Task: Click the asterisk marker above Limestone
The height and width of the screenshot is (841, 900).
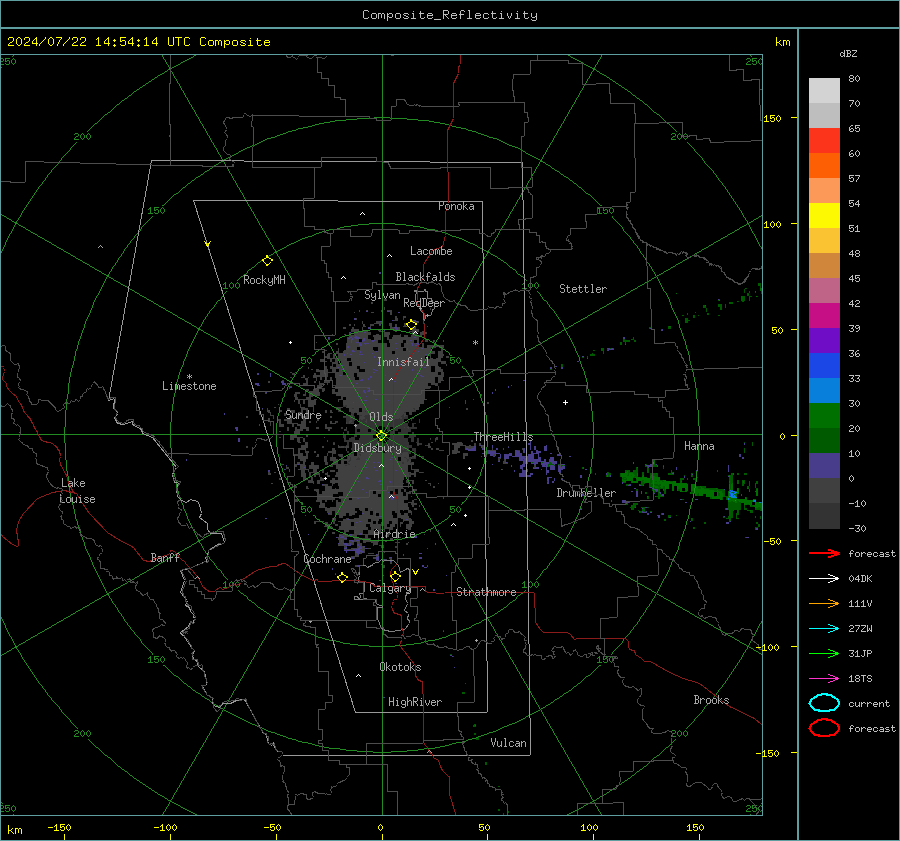Action: pos(189,377)
